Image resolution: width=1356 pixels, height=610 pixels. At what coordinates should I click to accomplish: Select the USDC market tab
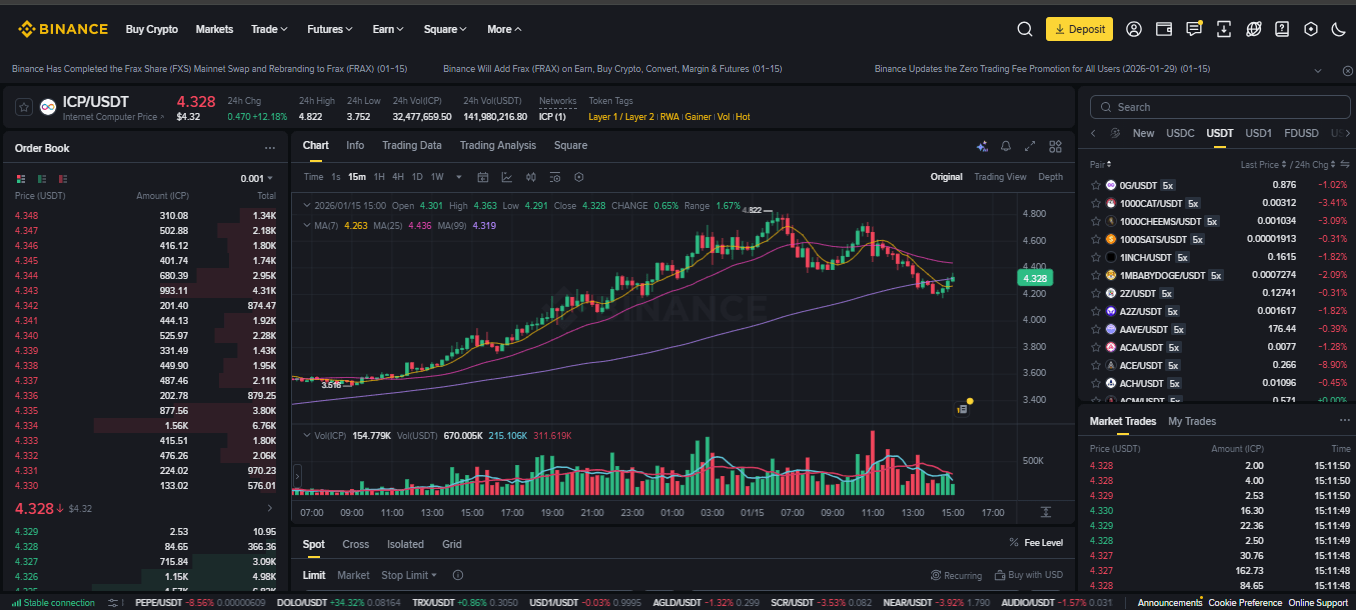[1180, 133]
